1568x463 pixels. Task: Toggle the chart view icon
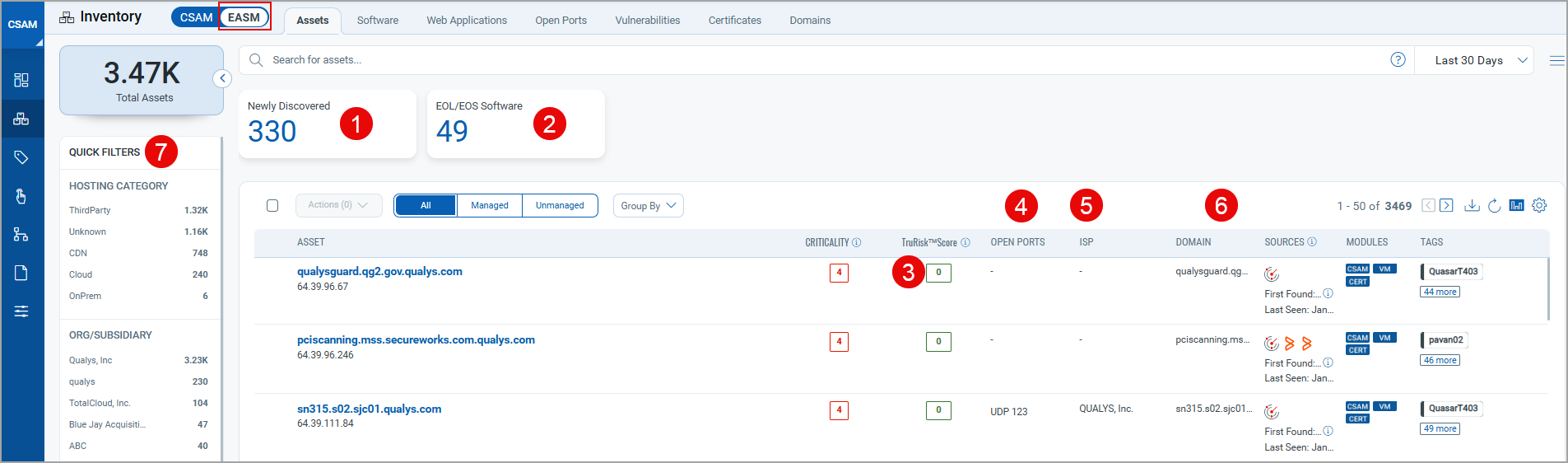[1516, 205]
